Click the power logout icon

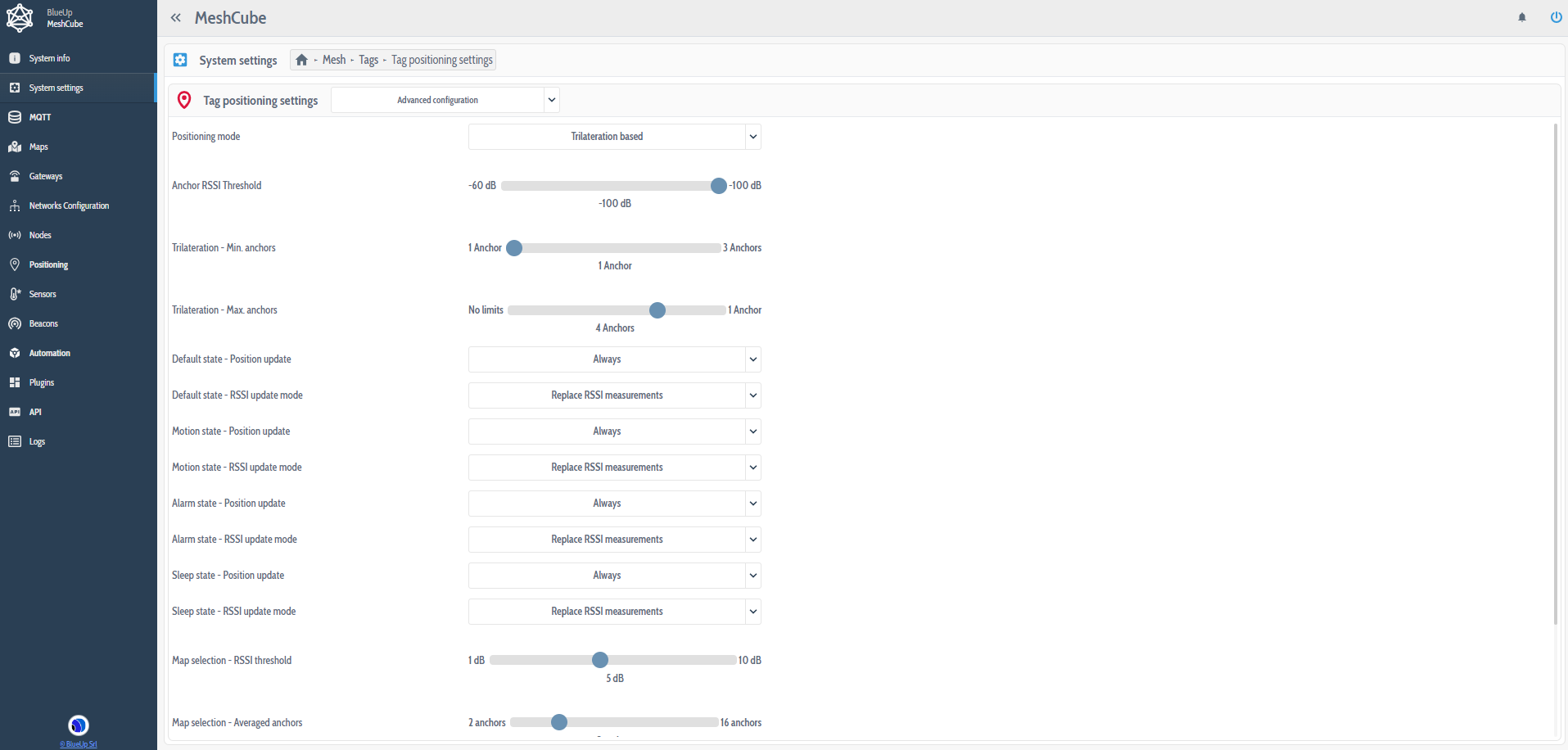pos(1556,17)
